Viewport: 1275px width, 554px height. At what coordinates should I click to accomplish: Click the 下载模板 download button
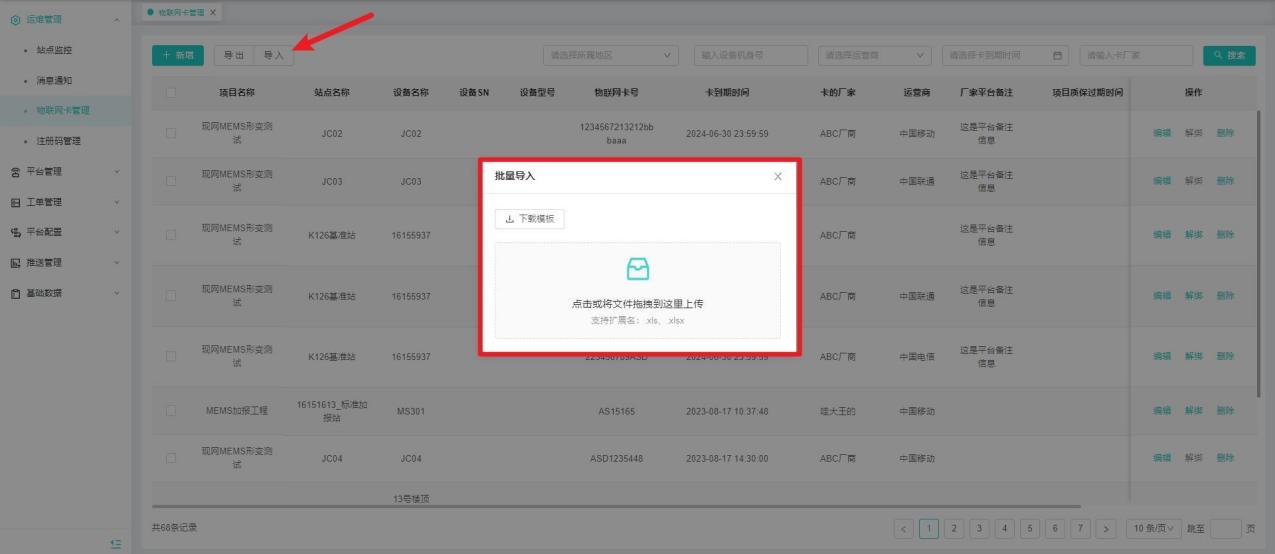(529, 219)
